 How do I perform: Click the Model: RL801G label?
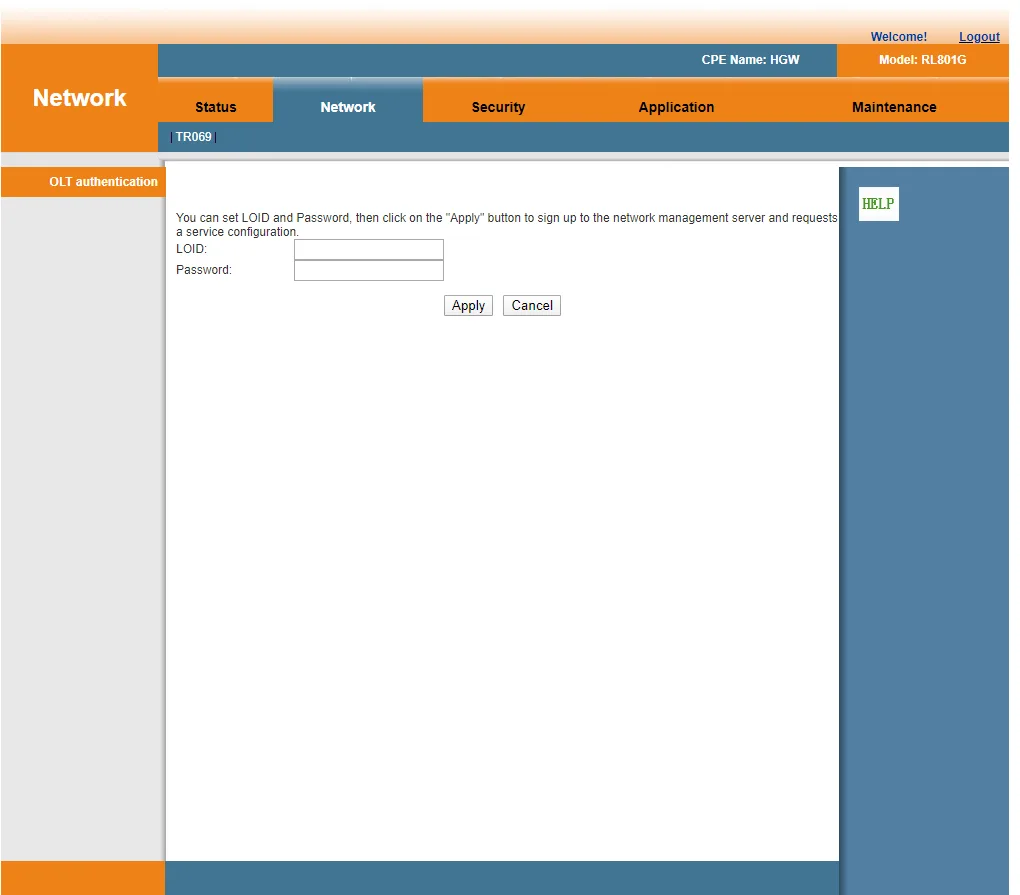pos(922,60)
